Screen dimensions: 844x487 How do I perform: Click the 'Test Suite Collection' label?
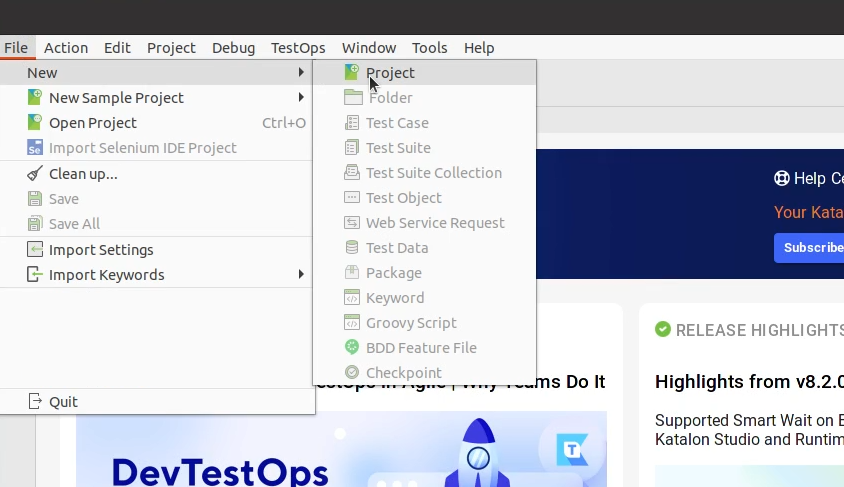click(434, 173)
